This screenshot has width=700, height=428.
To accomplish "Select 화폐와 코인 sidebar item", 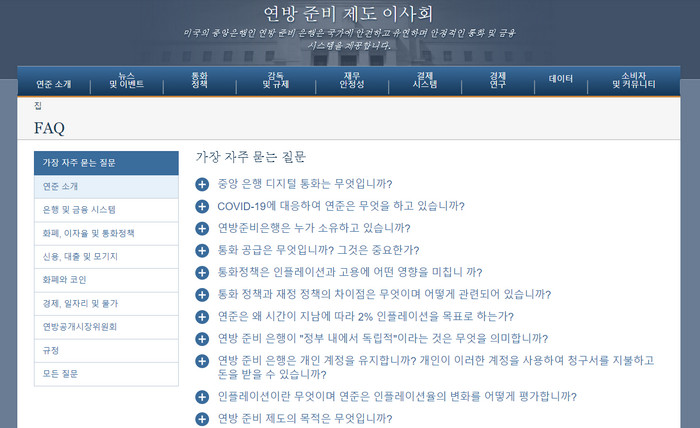I will 106,280.
